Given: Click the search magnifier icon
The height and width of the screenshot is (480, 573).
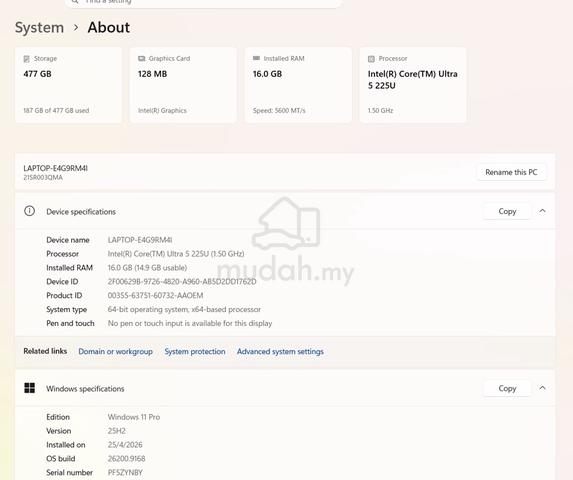Looking at the screenshot, I should pyautogui.click(x=75, y=1).
